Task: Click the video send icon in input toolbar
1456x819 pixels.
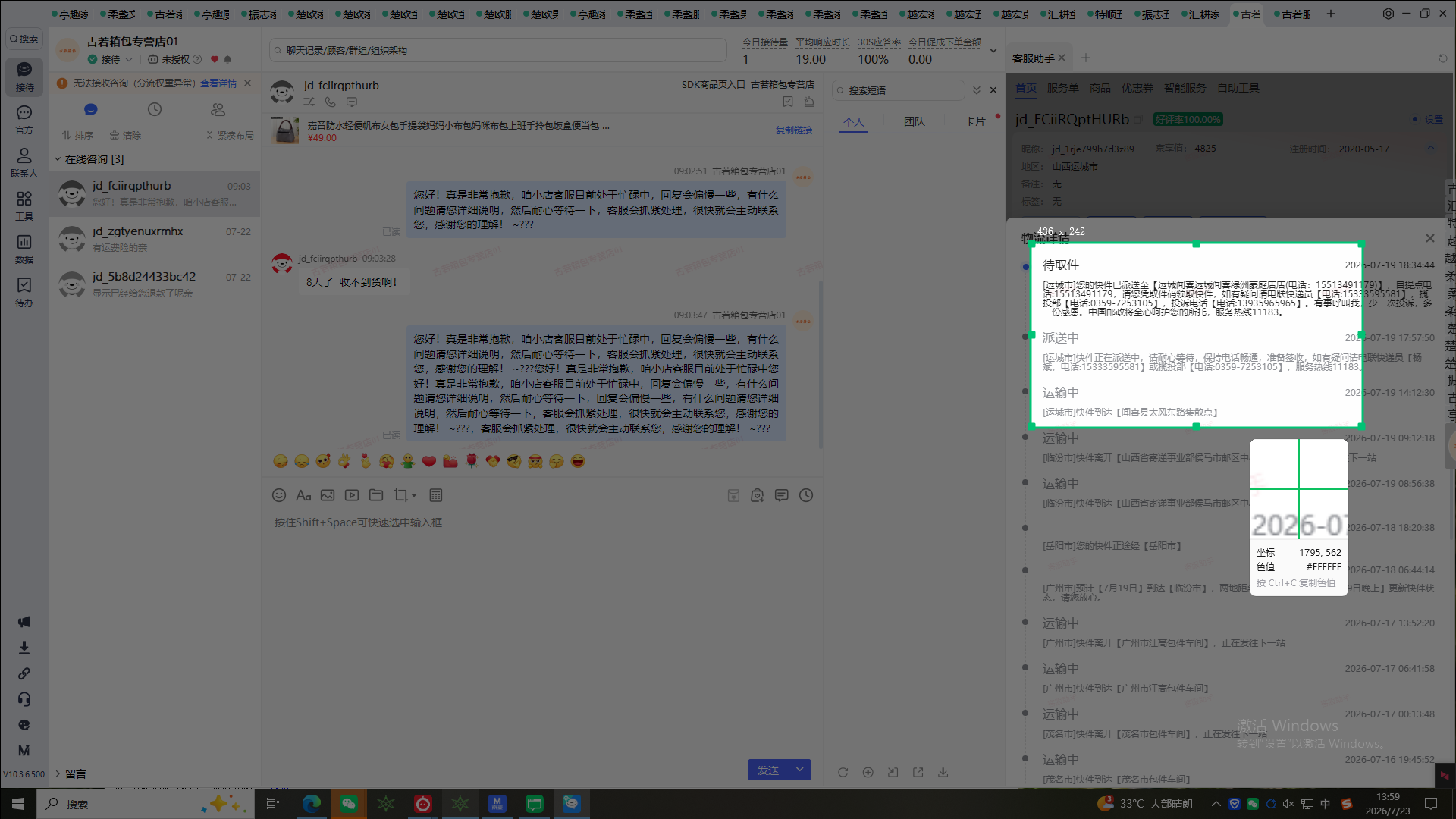Action: tap(352, 495)
